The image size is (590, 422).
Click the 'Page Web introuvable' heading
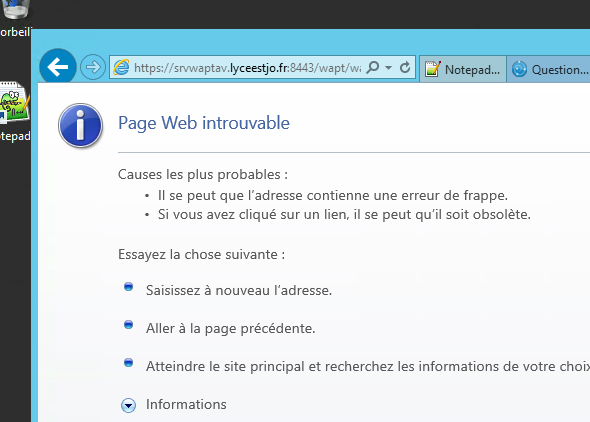click(x=204, y=123)
